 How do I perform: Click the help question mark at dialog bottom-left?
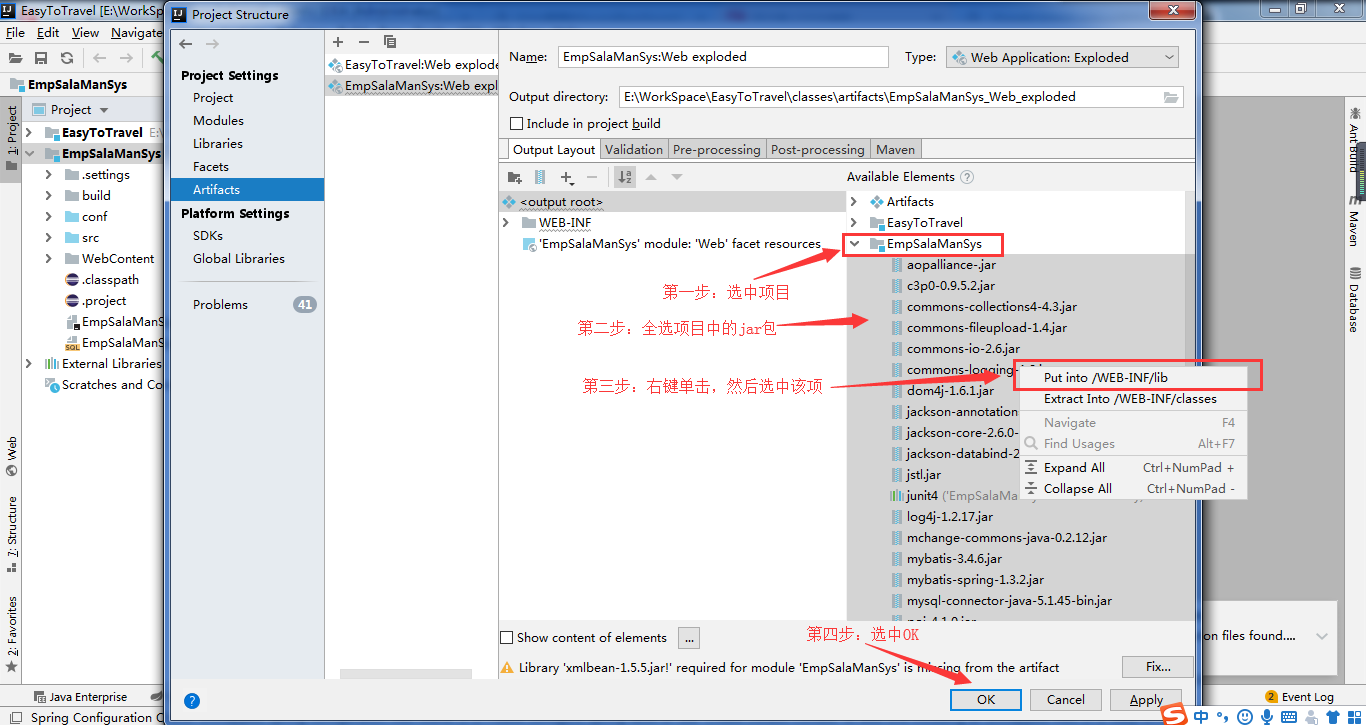tap(192, 701)
